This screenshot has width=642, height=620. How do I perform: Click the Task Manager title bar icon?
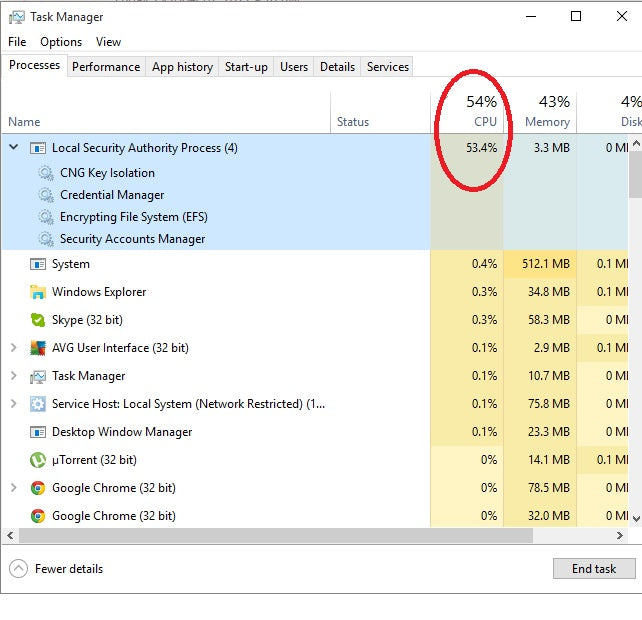click(x=17, y=17)
